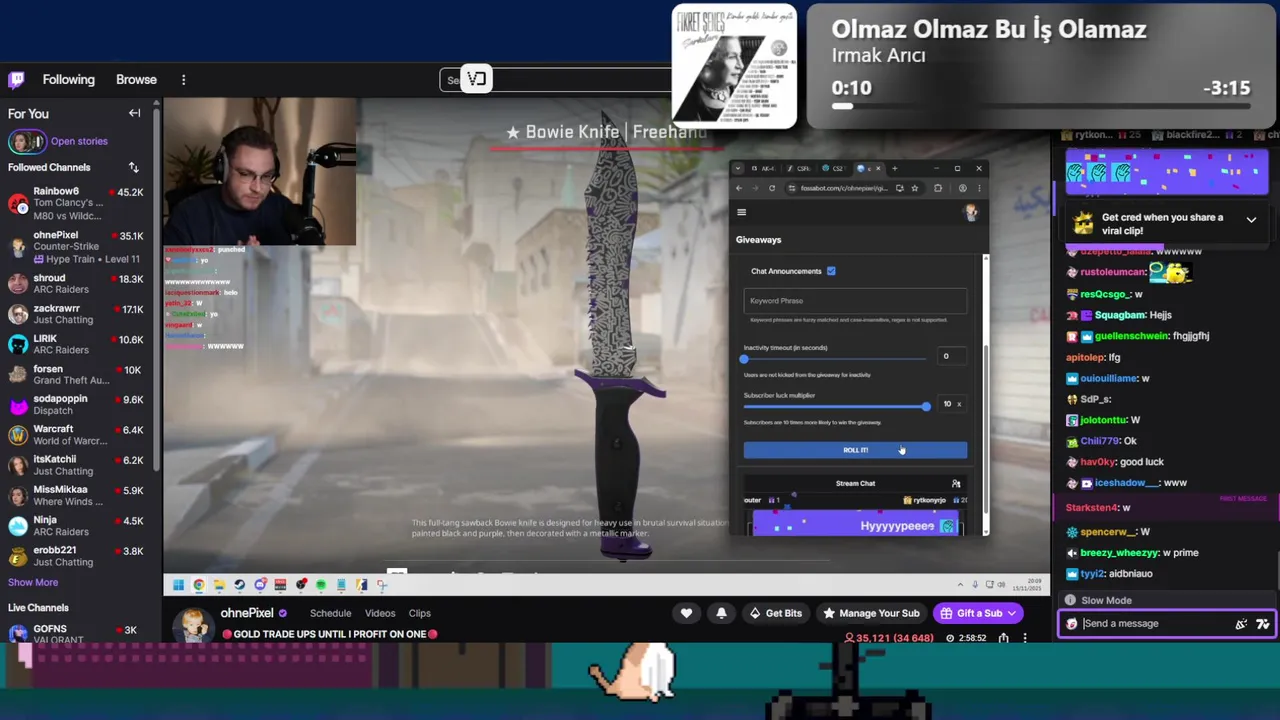This screenshot has width=1280, height=720.
Task: Click the ohnePixel channel avatar
Action: 194,624
